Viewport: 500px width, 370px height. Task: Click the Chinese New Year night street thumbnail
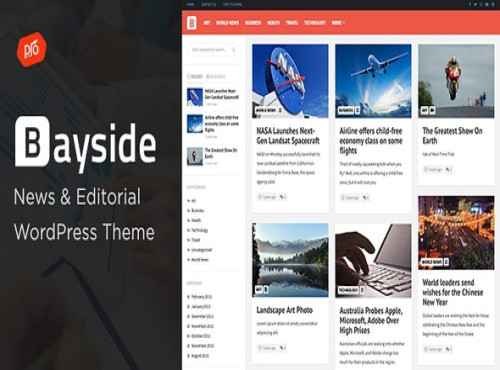click(x=456, y=233)
